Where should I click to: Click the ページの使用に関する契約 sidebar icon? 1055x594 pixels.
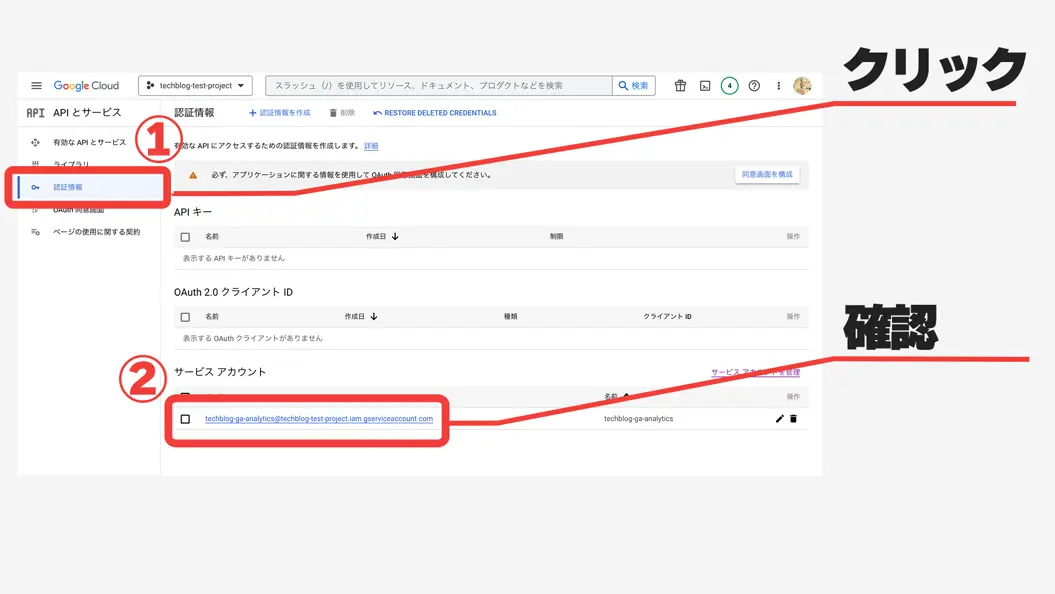[x=35, y=232]
